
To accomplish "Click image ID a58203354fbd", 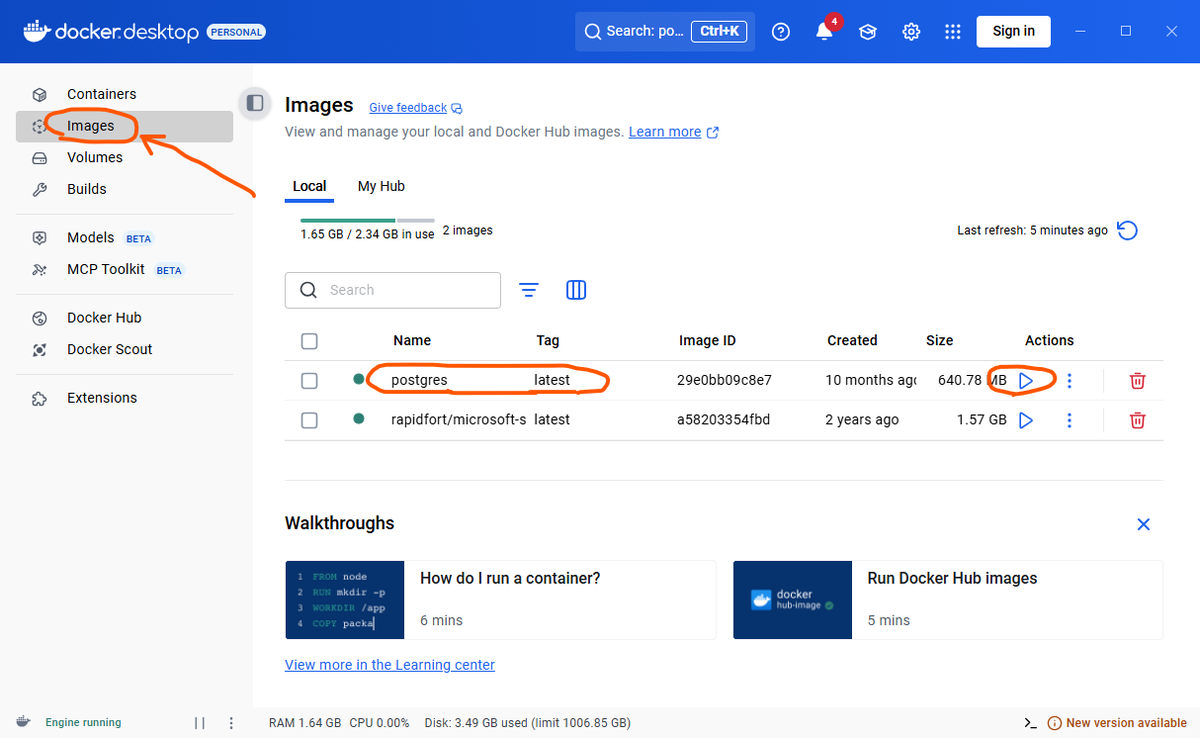I will click(x=724, y=420).
